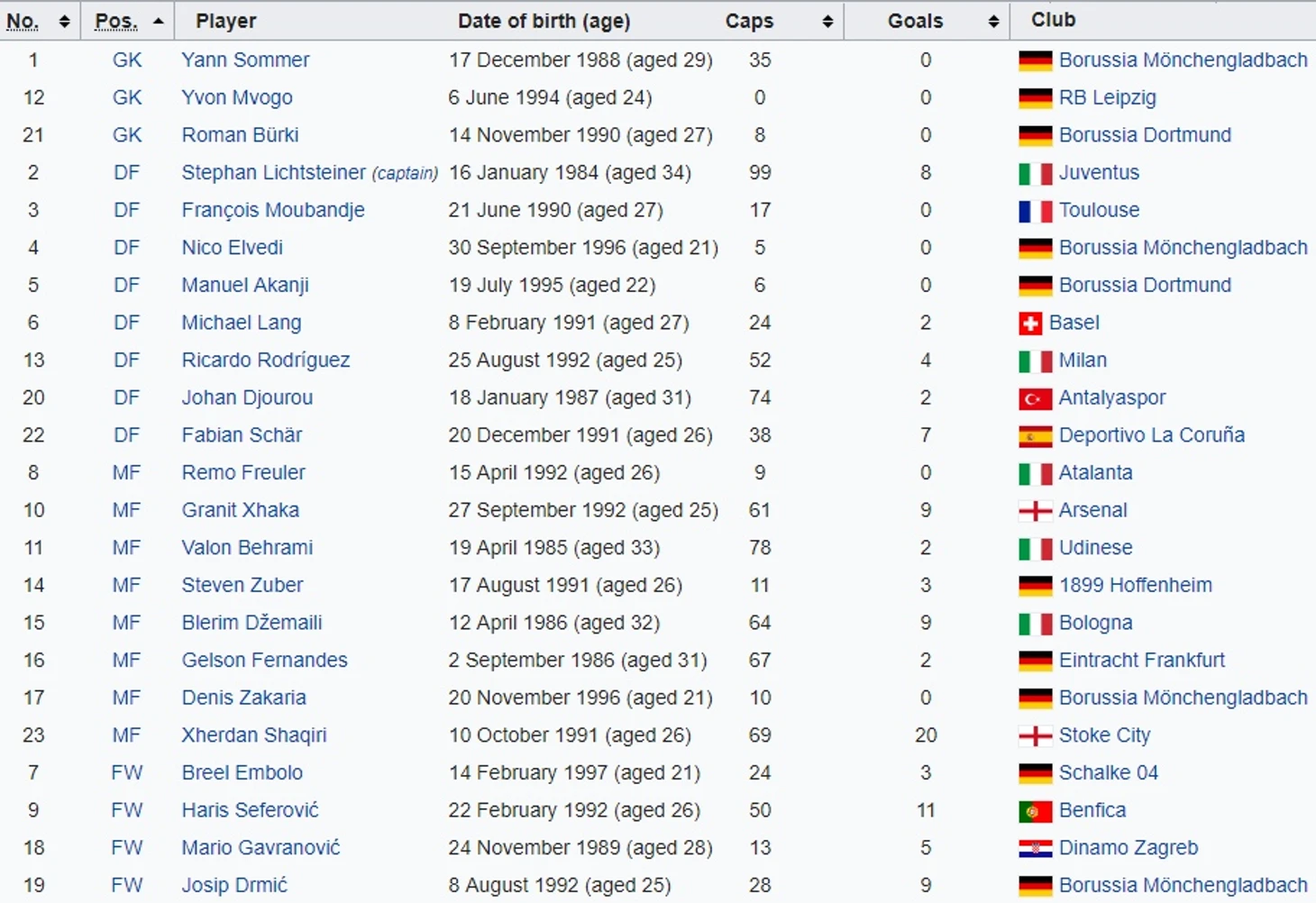Viewport: 1316px width, 903px height.
Task: Open Yann Sommer's player page
Action: 245,60
